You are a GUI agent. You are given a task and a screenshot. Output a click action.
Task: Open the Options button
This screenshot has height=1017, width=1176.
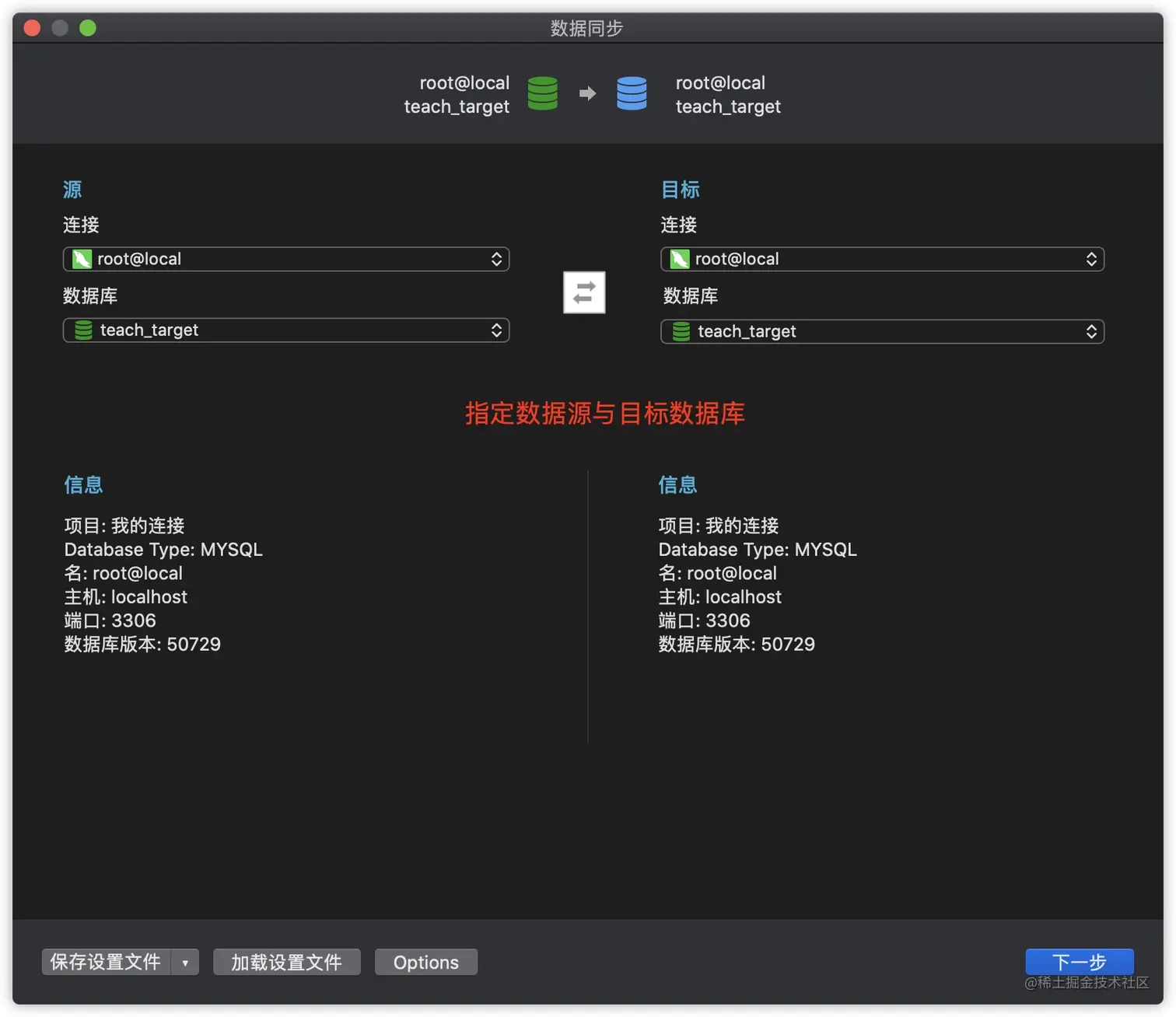point(426,963)
